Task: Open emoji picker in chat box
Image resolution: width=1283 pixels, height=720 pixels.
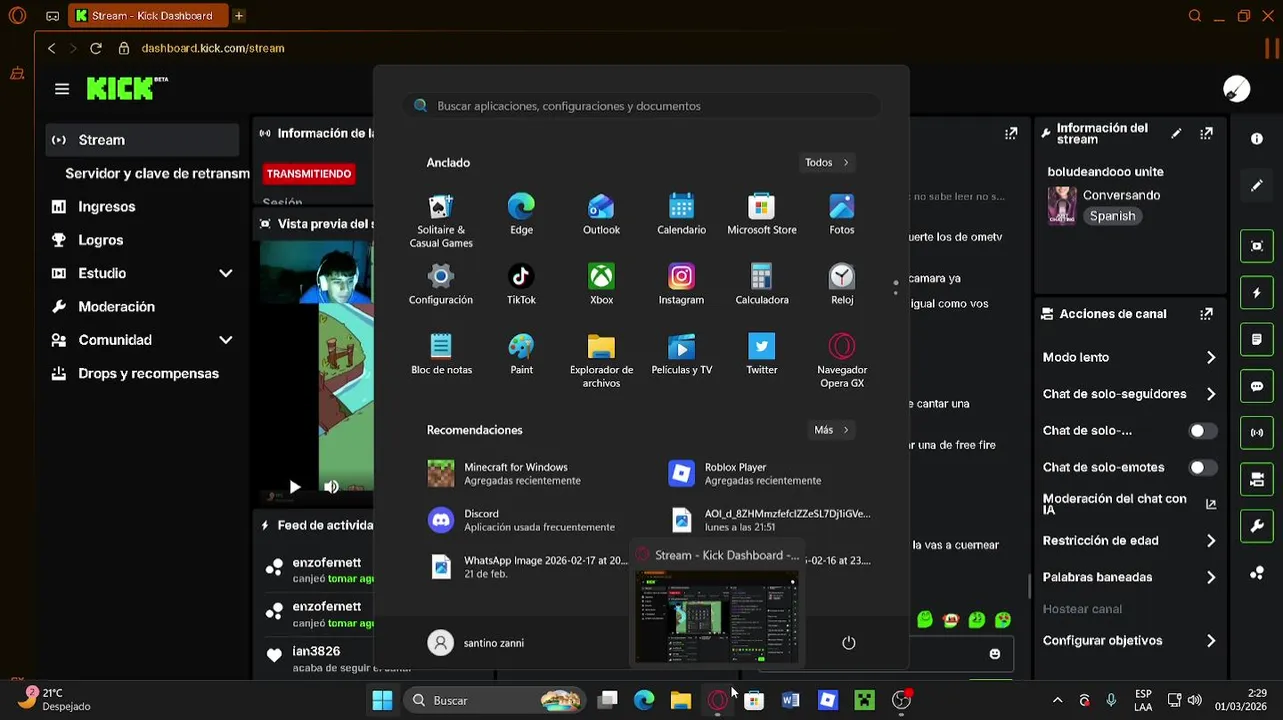Action: pos(994,654)
